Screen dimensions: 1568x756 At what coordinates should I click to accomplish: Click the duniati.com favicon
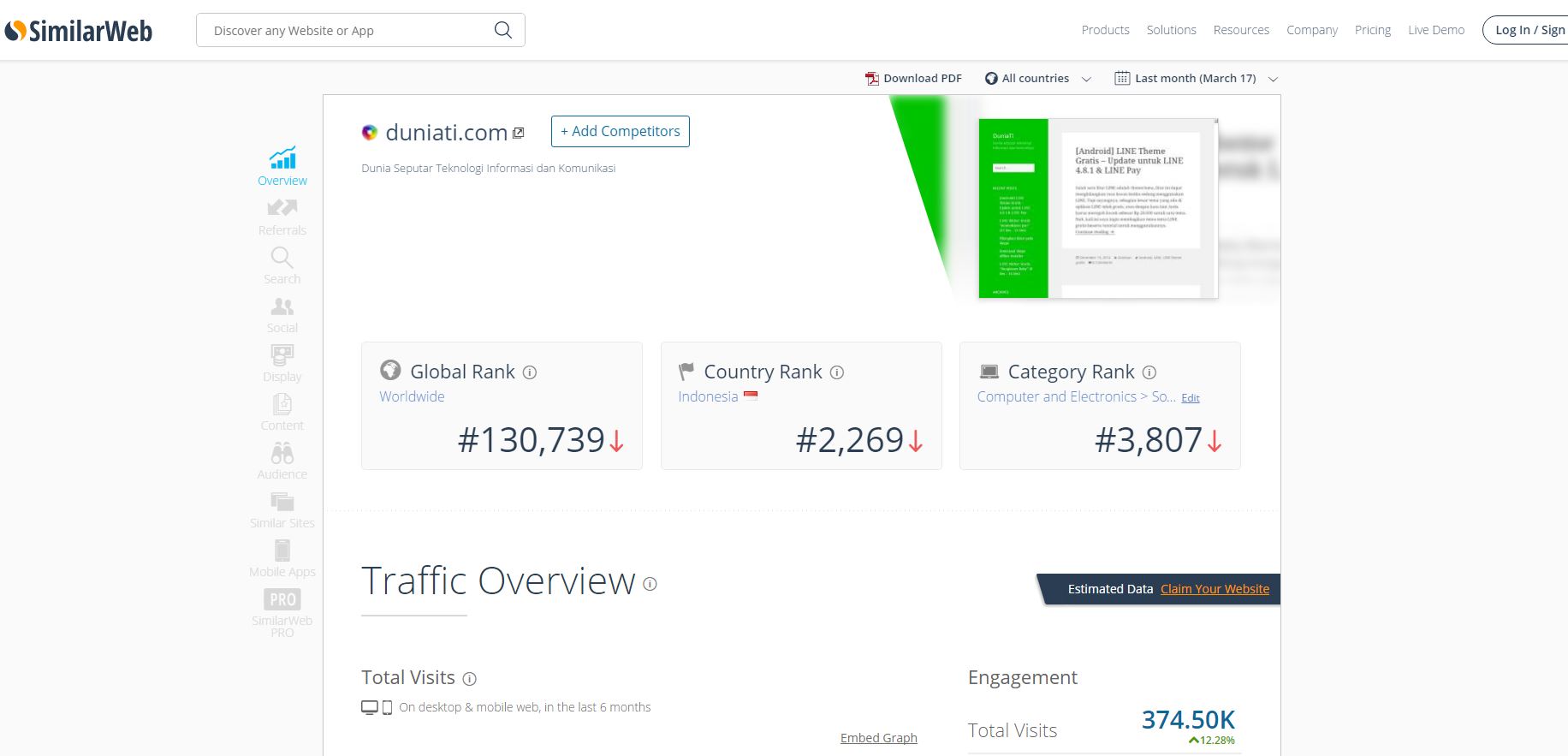370,133
